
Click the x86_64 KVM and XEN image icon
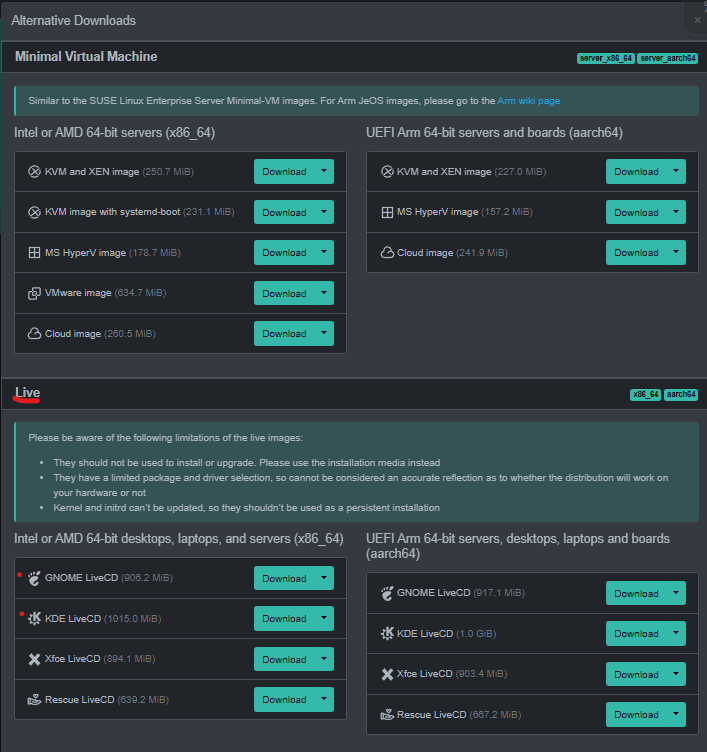coord(34,172)
